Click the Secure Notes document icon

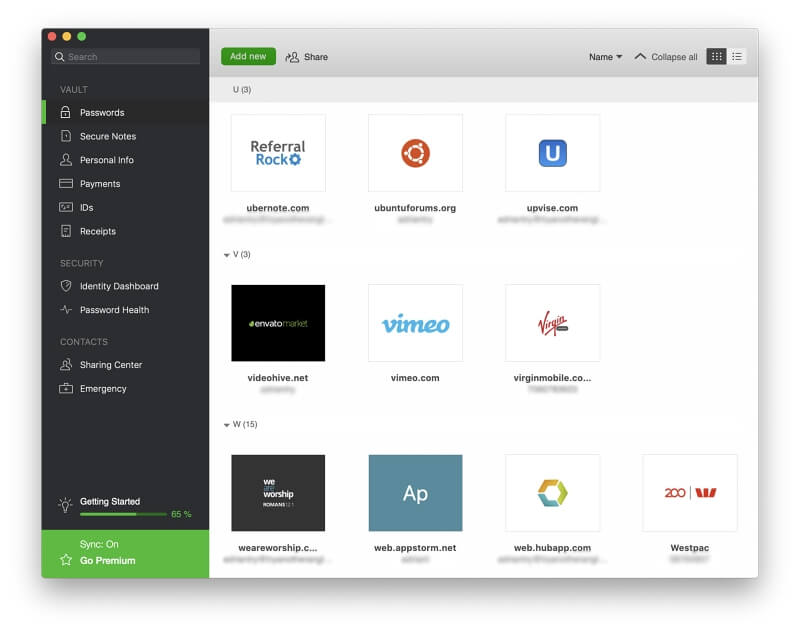65,136
